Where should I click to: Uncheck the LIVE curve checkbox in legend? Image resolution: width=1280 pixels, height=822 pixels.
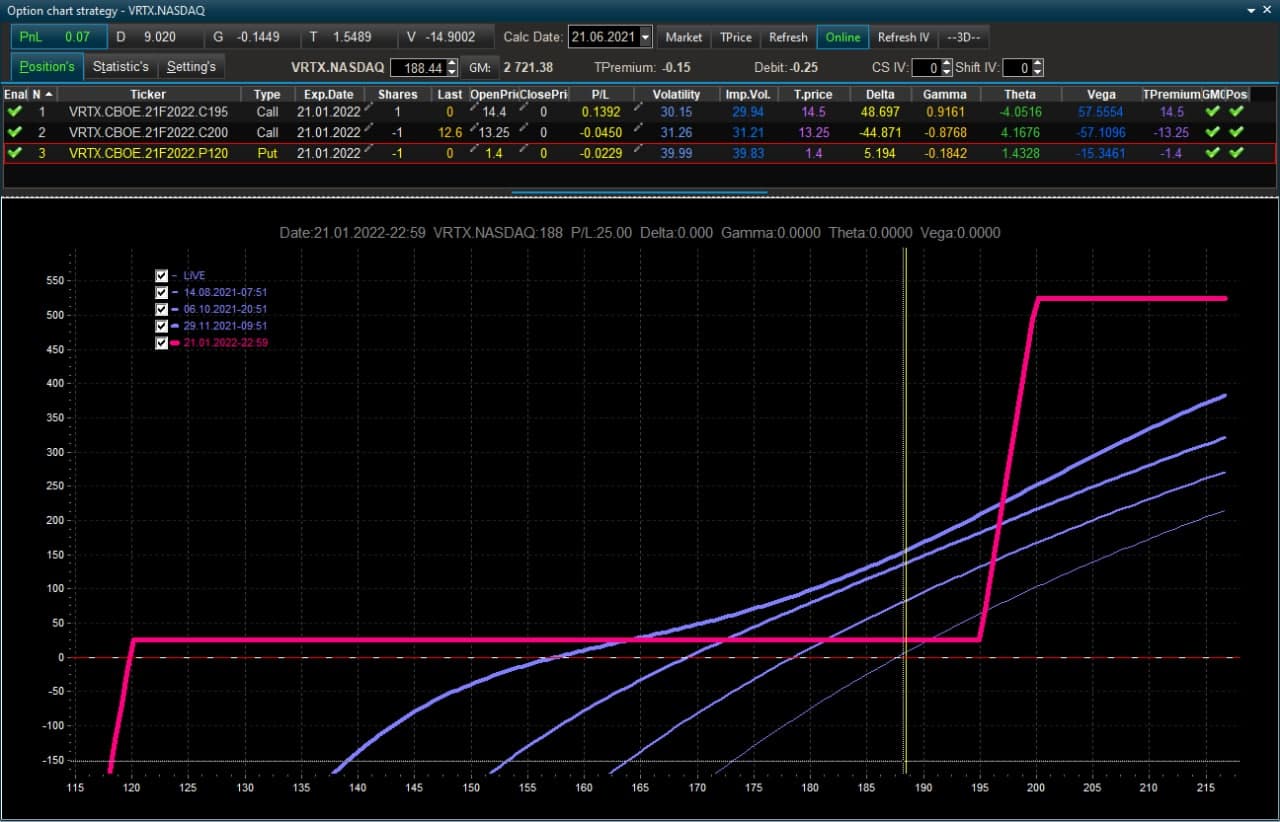(162, 275)
